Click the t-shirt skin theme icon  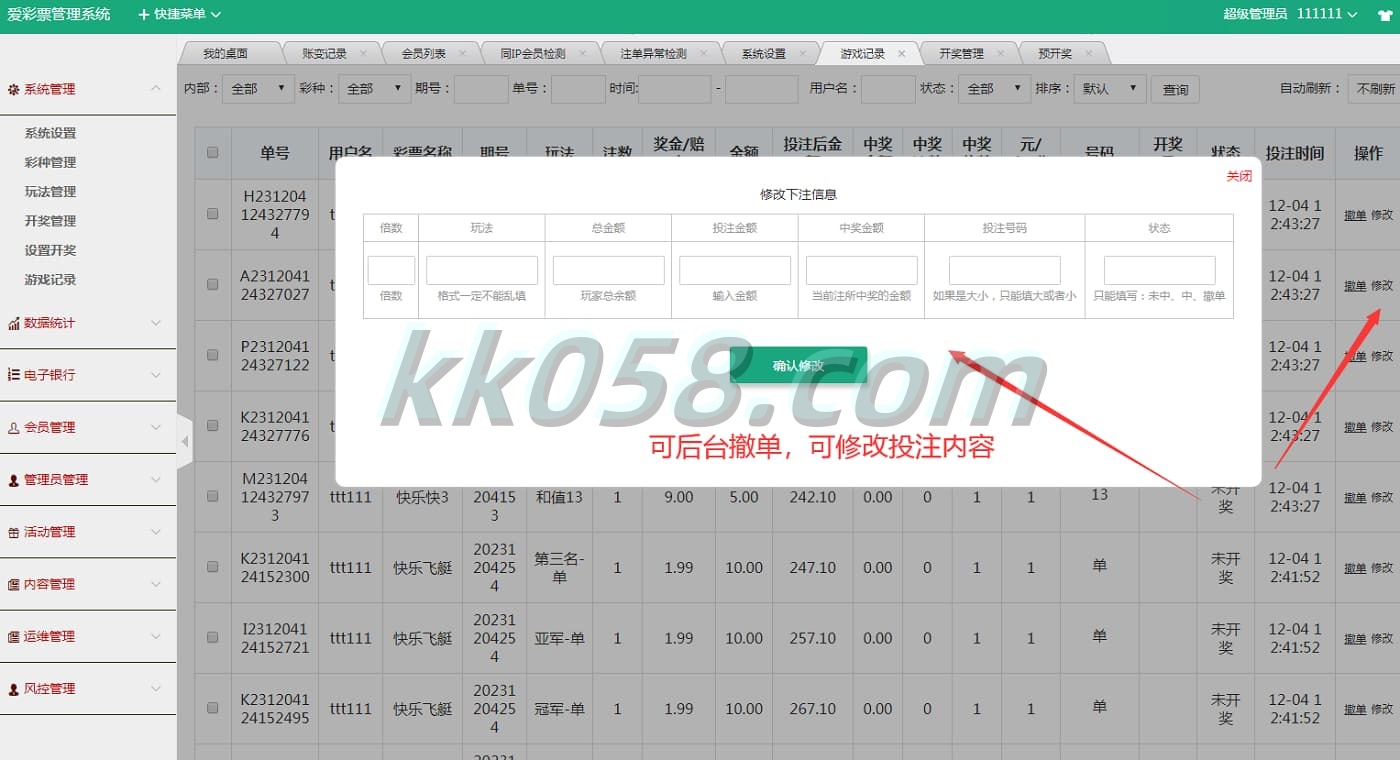click(1383, 14)
